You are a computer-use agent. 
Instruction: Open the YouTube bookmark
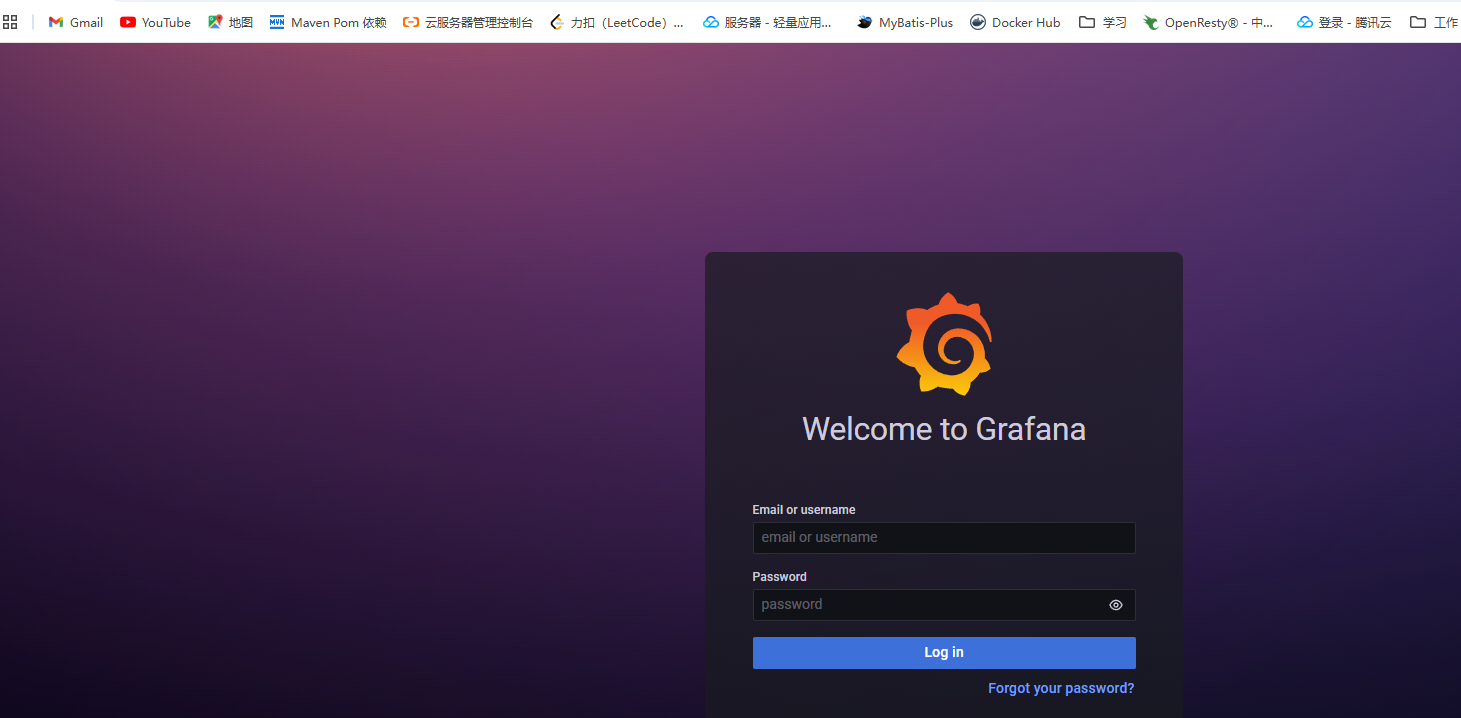pos(155,22)
